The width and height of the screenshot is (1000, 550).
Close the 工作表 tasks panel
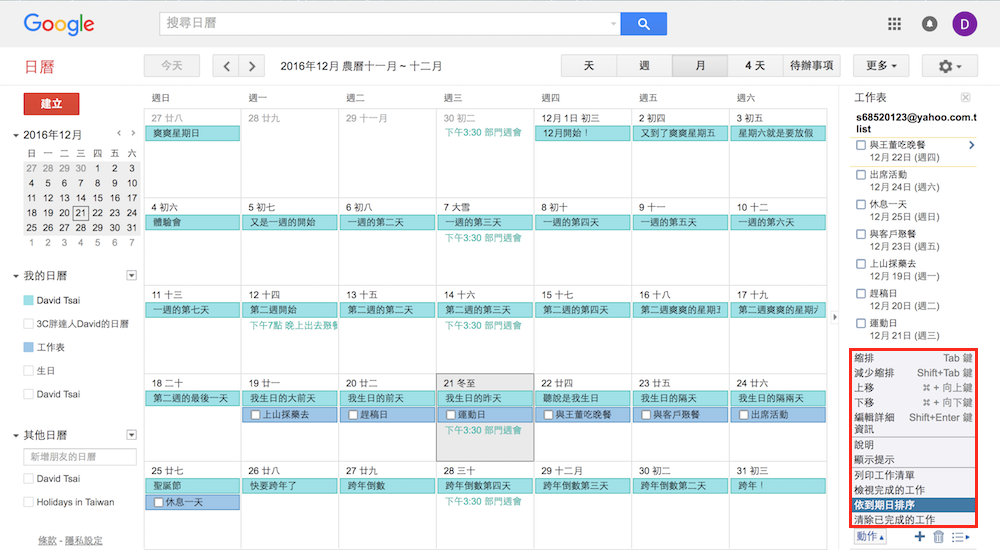click(965, 97)
